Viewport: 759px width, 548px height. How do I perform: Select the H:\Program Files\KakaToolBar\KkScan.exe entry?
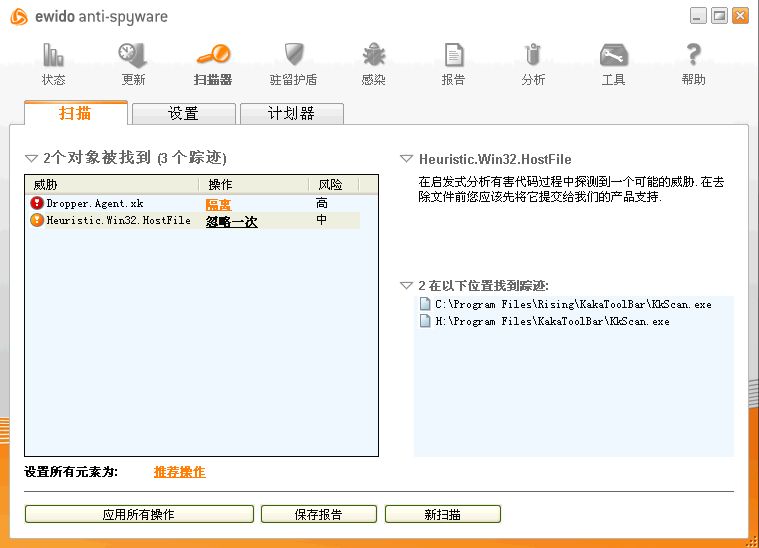click(x=552, y=321)
